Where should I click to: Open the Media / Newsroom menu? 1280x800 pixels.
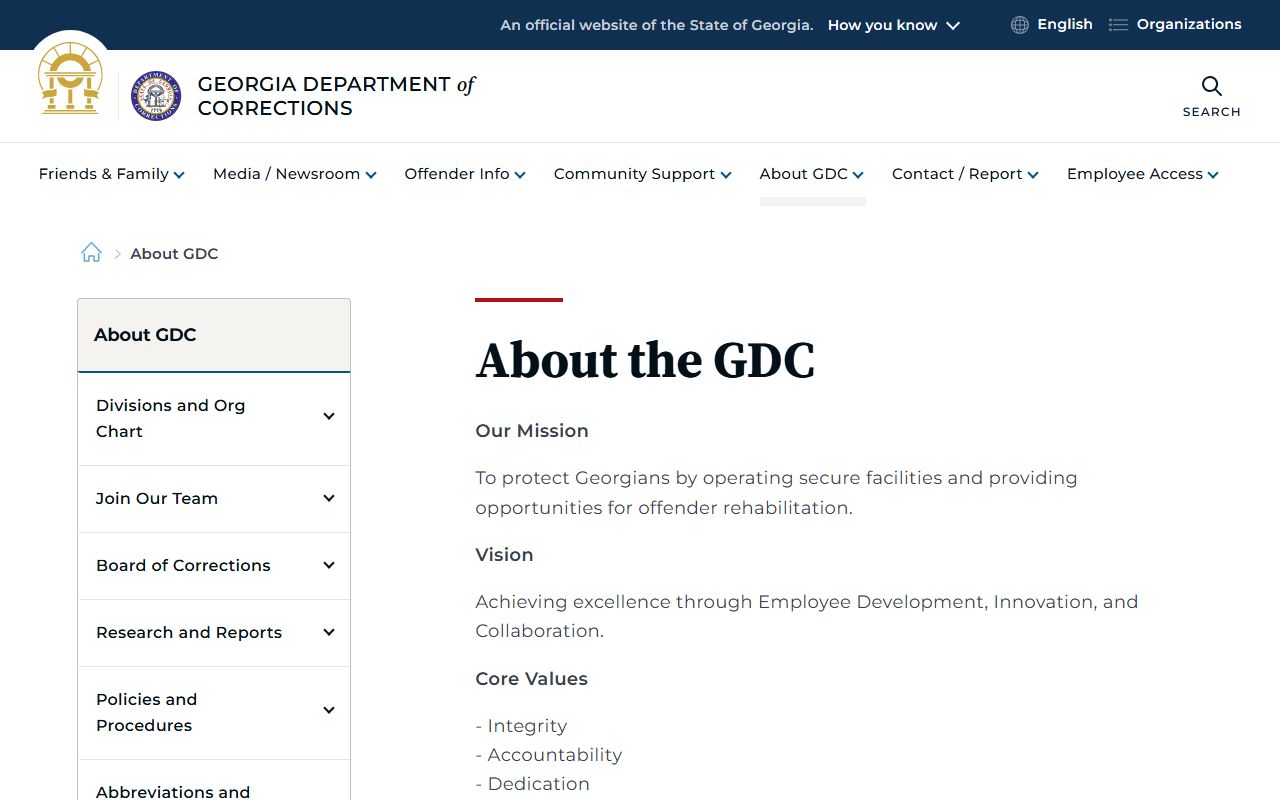click(x=295, y=174)
